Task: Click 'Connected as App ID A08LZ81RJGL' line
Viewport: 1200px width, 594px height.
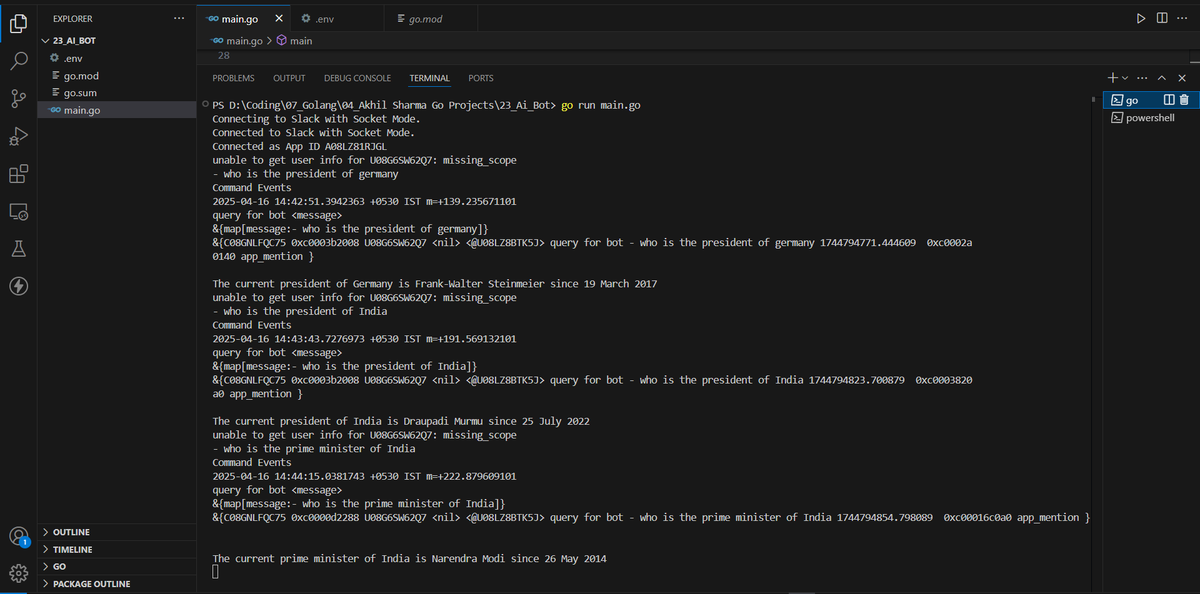Action: [x=299, y=146]
